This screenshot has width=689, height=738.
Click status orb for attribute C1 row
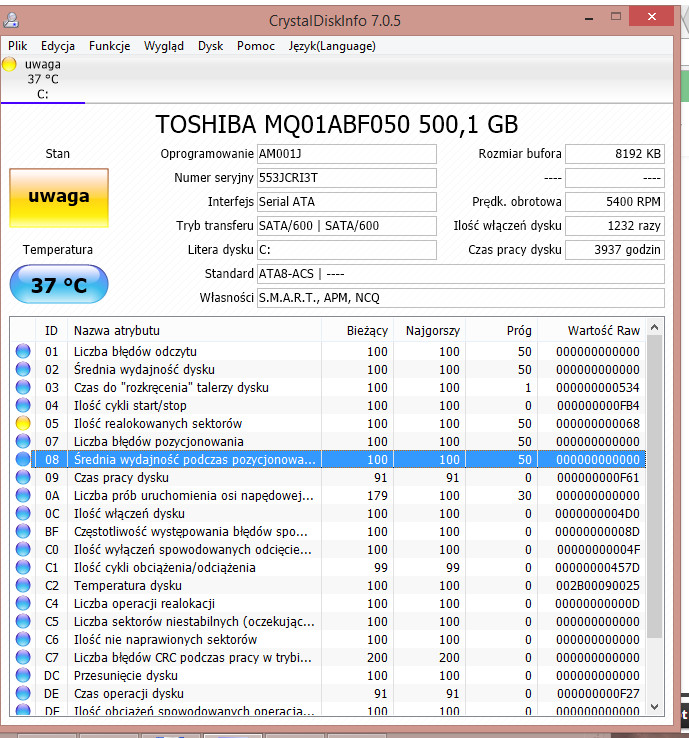pos(23,567)
